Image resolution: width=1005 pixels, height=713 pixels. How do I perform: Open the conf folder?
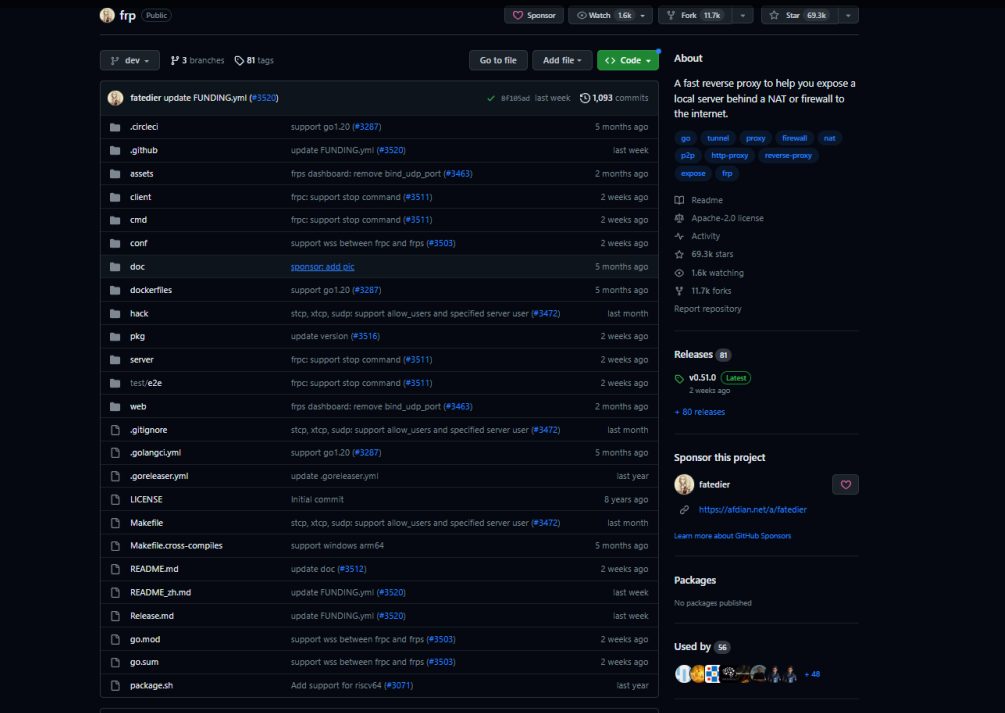(138, 243)
